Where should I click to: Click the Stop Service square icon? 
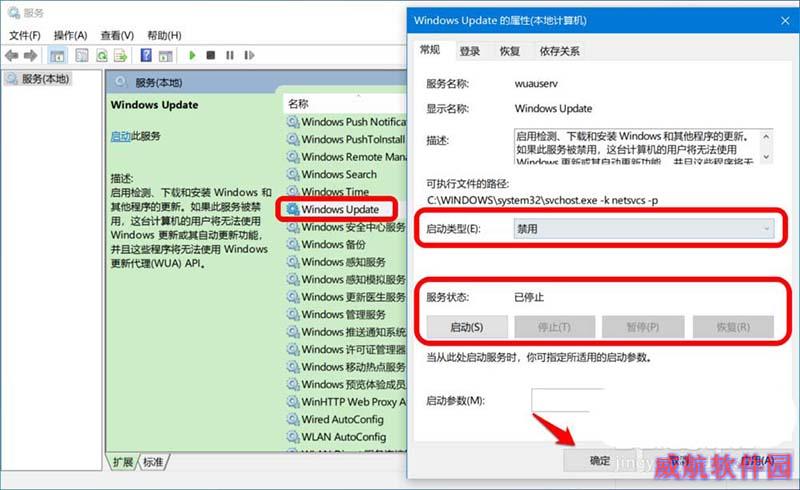(x=210, y=55)
